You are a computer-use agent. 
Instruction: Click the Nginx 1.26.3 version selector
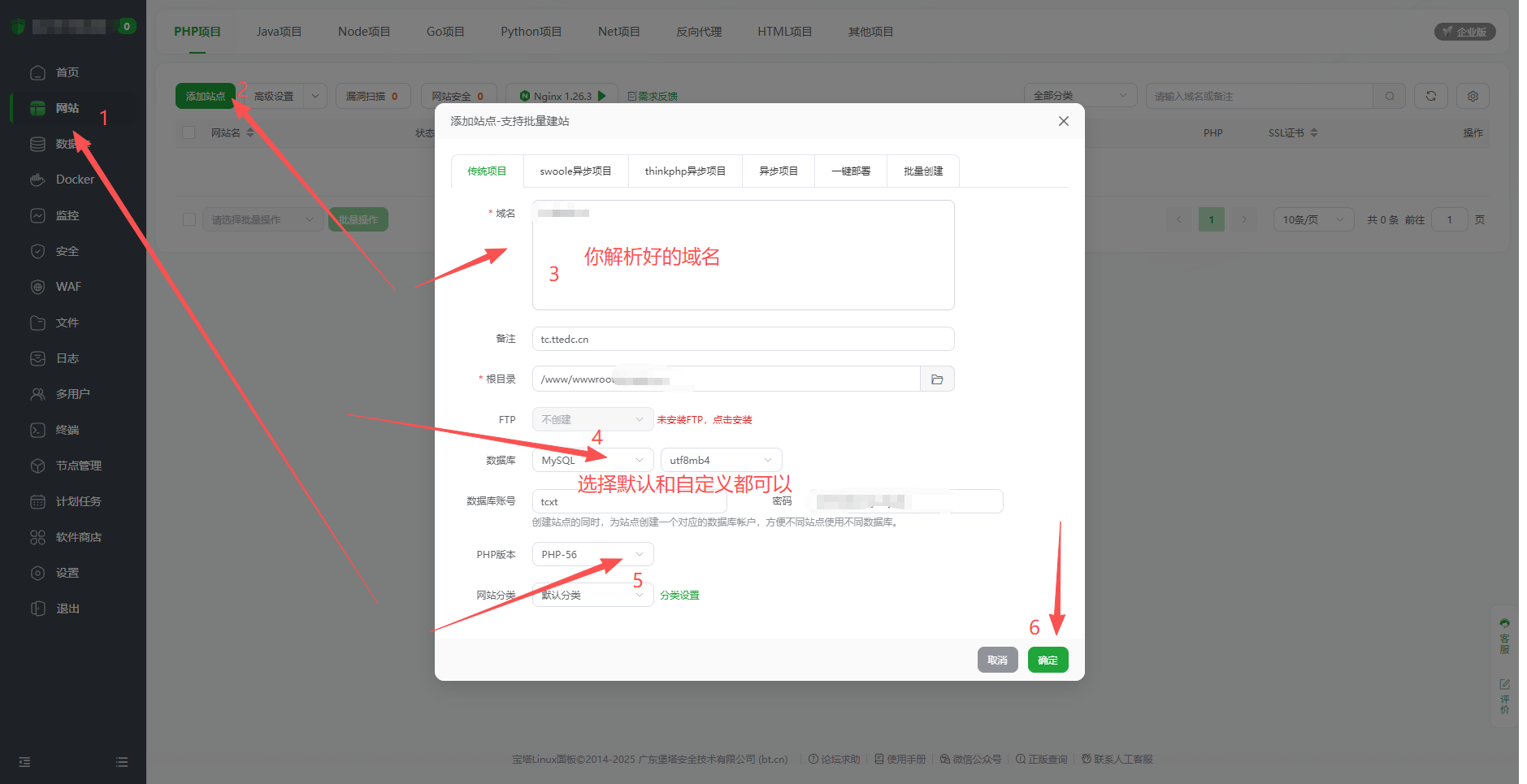561,95
